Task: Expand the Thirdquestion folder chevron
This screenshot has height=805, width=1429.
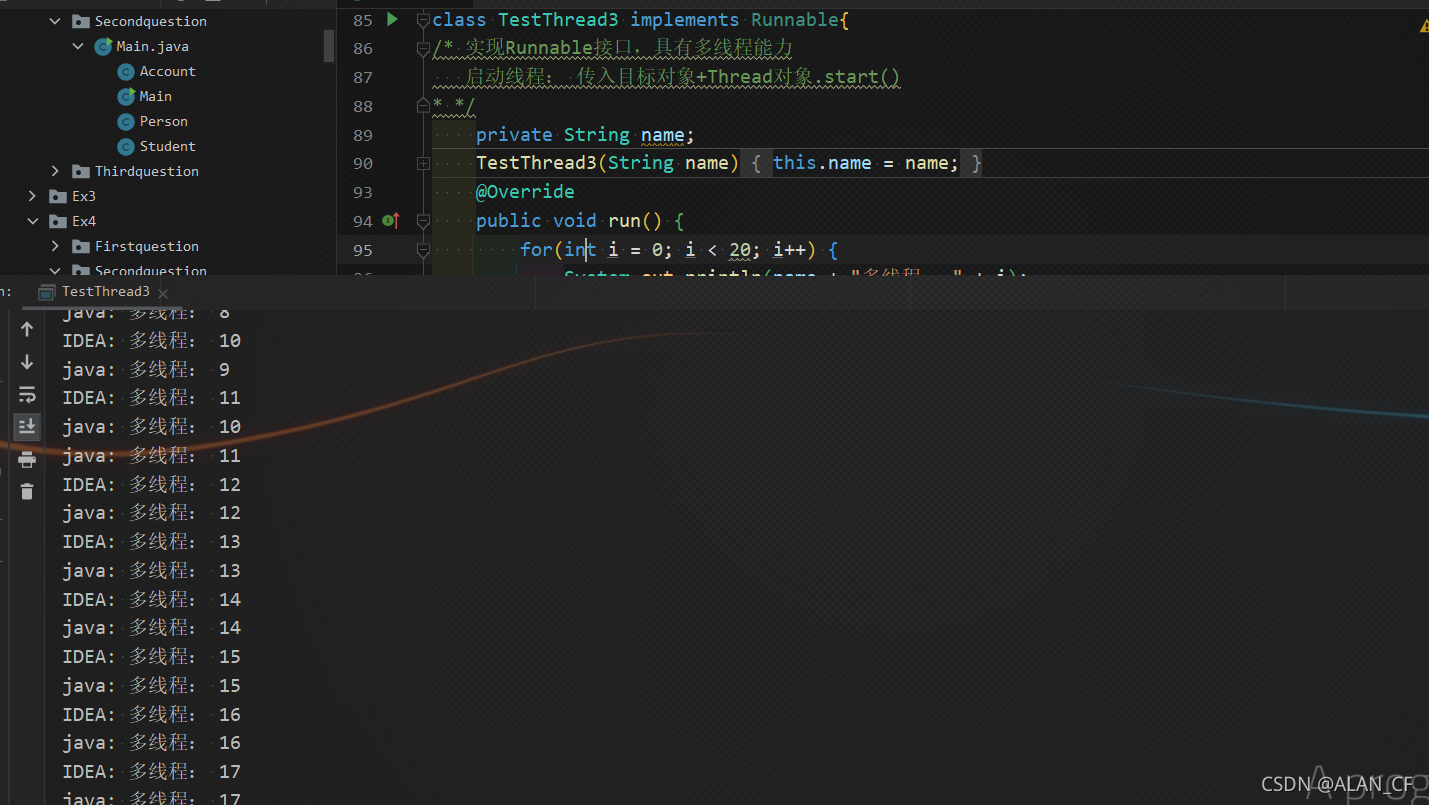Action: pyautogui.click(x=56, y=171)
